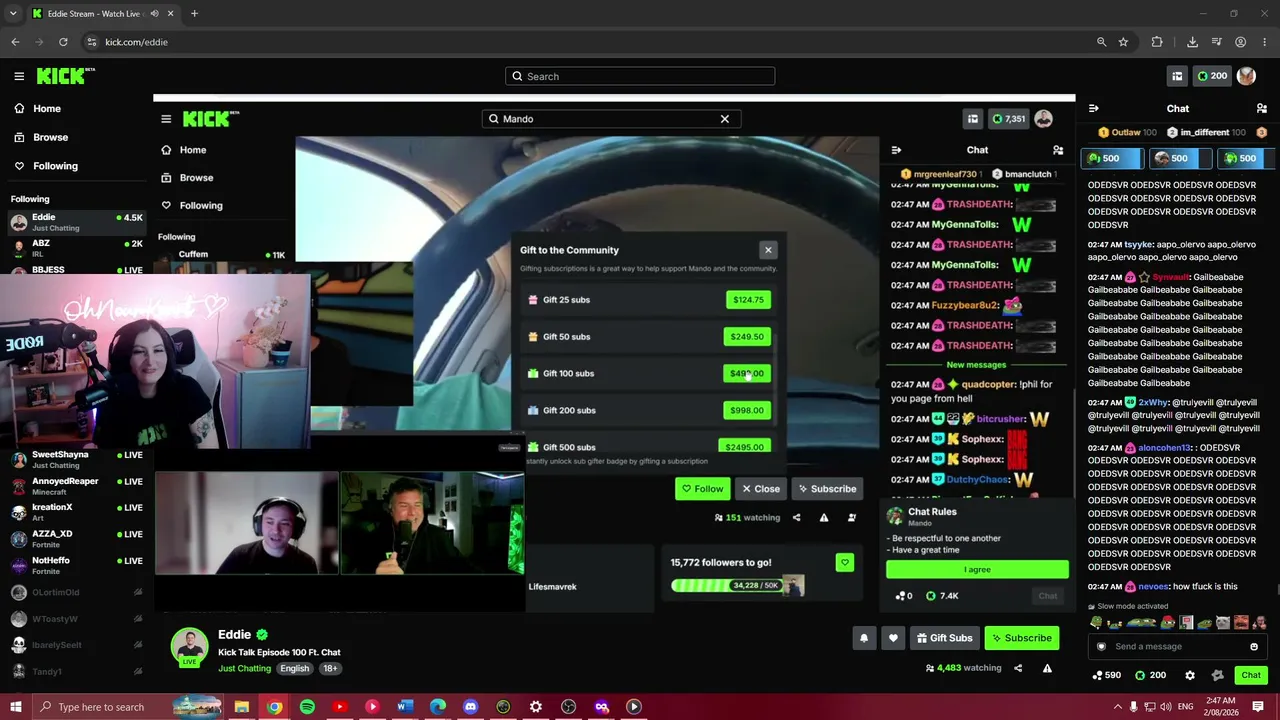1280x720 pixels.
Task: Open the AZZA_XD channel from sidebar
Action: (76, 539)
